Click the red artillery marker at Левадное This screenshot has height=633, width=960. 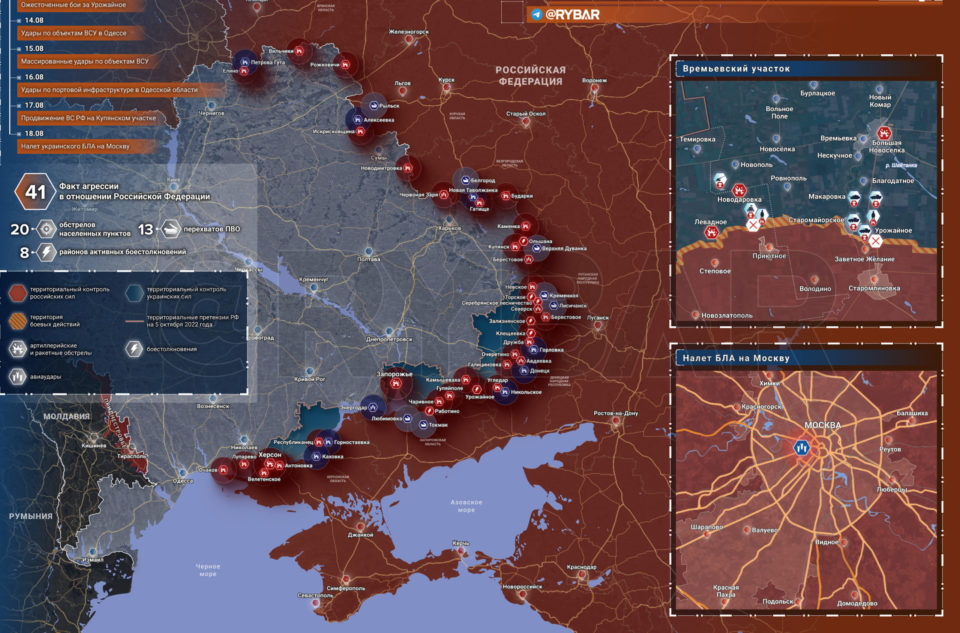pyautogui.click(x=711, y=232)
